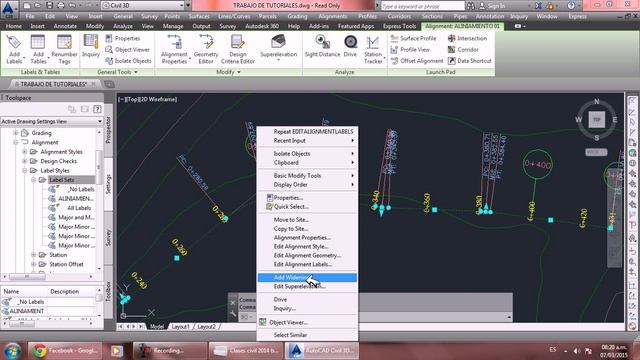
Task: Choose Edit Alignment Geometry from context menu
Action: point(307,256)
